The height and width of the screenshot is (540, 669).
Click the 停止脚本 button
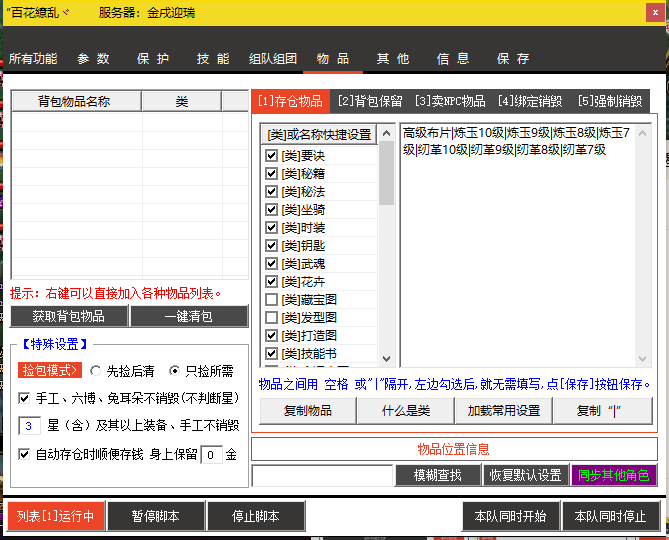pyautogui.click(x=256, y=516)
